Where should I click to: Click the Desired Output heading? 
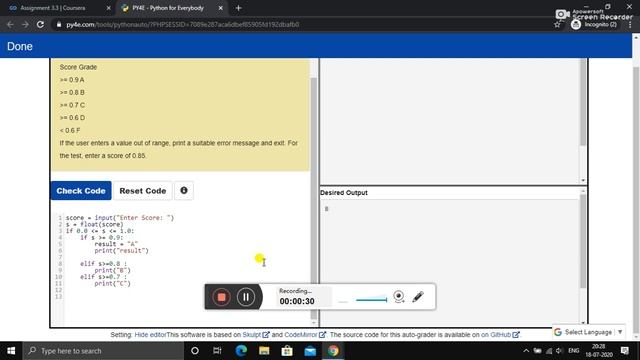pyautogui.click(x=344, y=193)
